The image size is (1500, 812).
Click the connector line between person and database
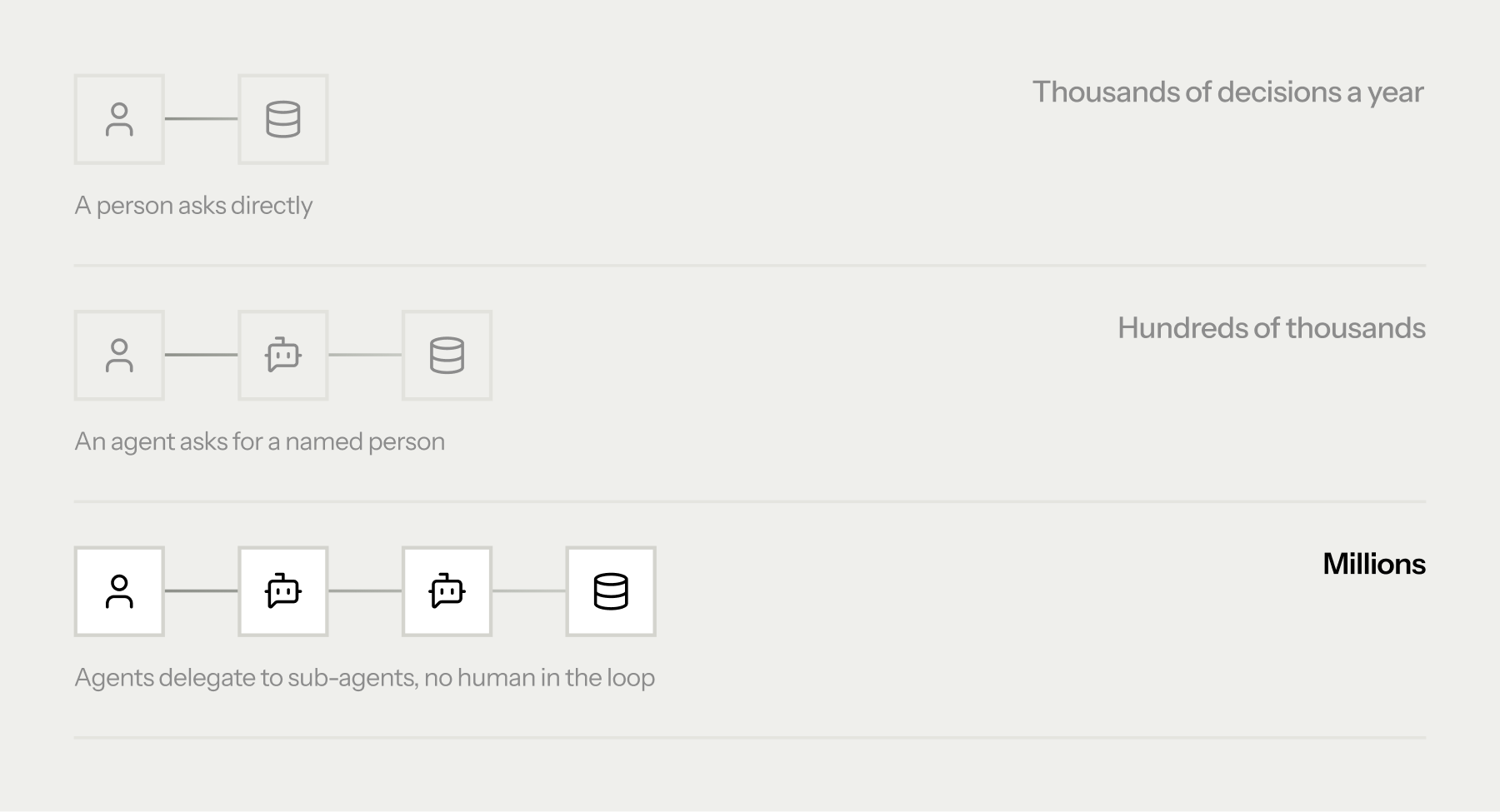pos(201,119)
